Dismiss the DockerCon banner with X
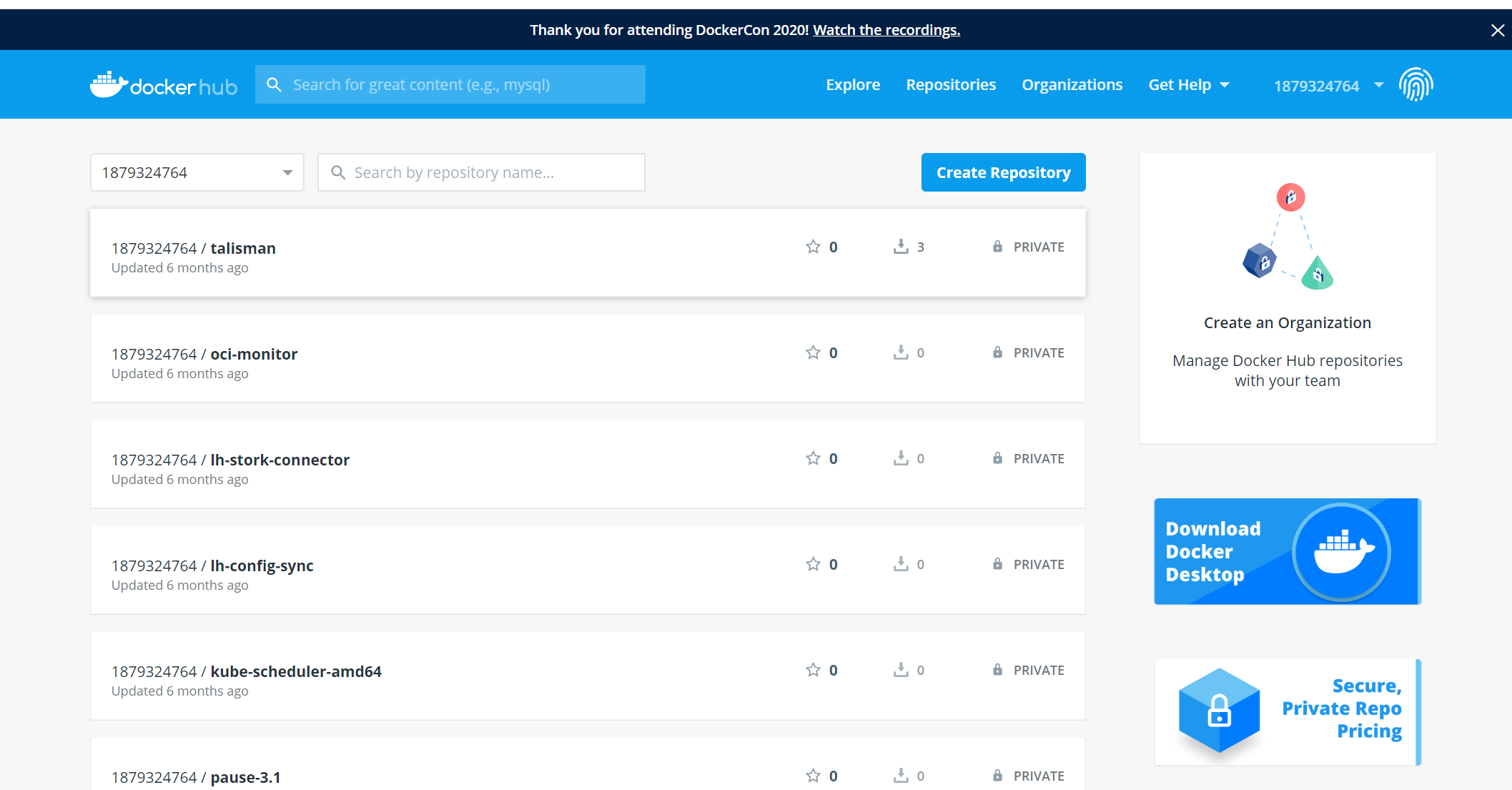The width and height of the screenshot is (1512, 790). point(1497,30)
